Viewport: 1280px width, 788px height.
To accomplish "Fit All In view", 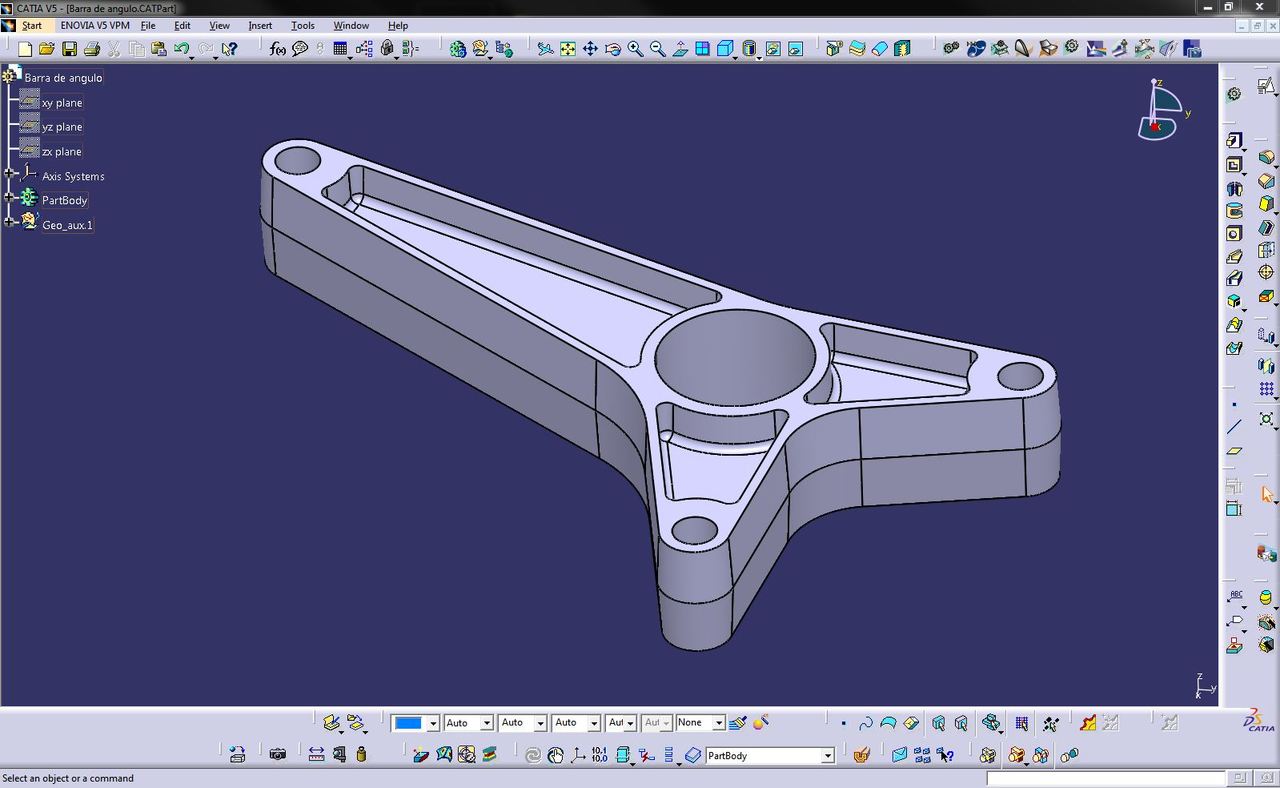I will pos(568,49).
